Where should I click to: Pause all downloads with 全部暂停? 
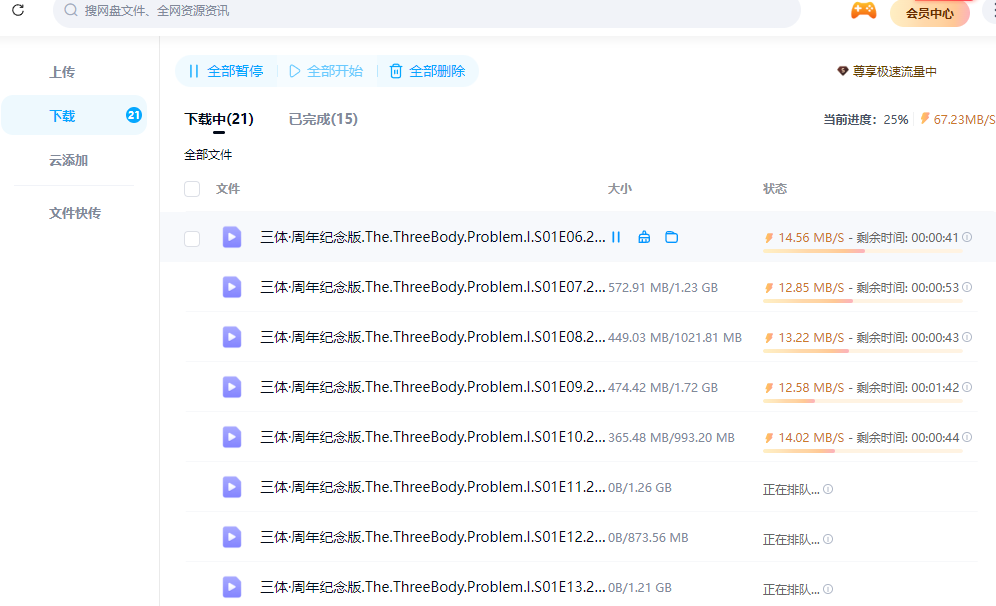pyautogui.click(x=226, y=71)
